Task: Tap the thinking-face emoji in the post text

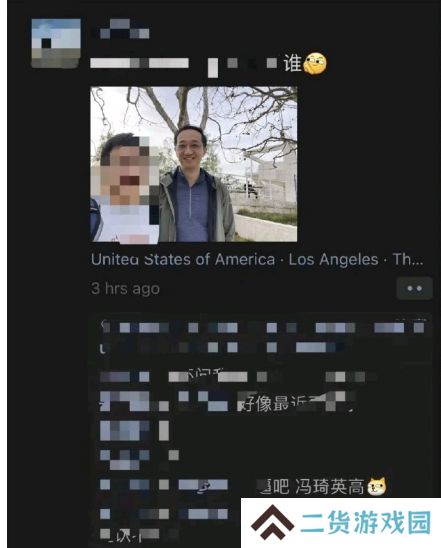Action: (315, 63)
